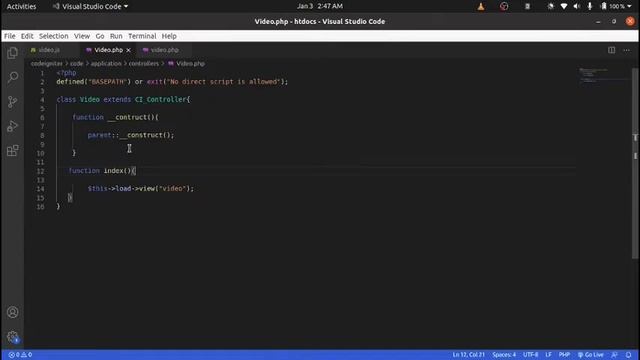Click the controllers breadcrumb segment
The image size is (640, 360).
click(x=144, y=64)
